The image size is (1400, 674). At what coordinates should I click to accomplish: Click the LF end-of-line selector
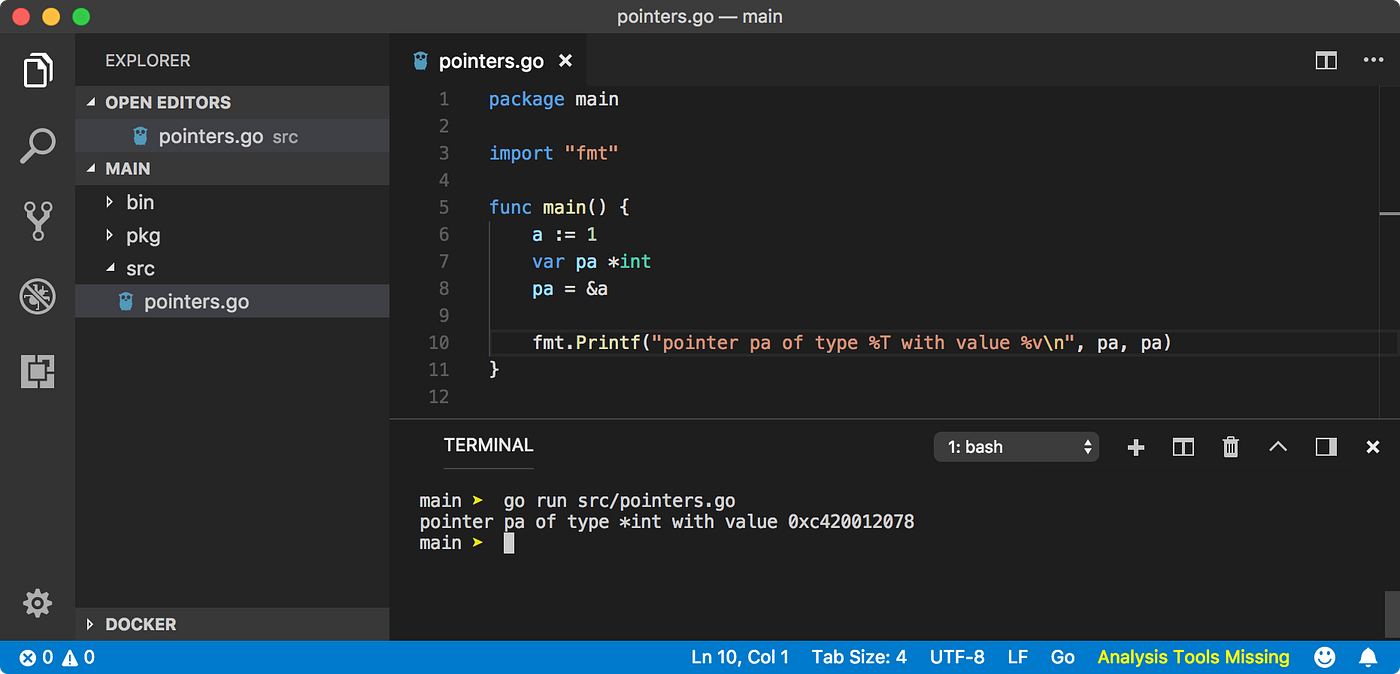1018,657
